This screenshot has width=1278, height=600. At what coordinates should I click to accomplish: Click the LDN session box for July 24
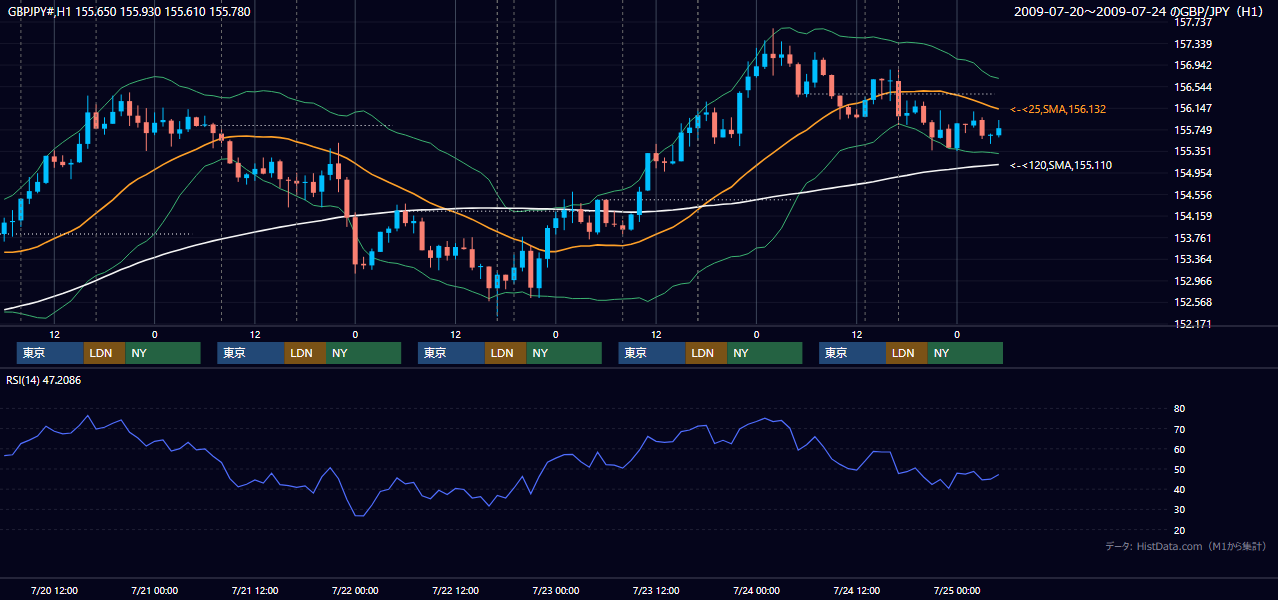(906, 353)
